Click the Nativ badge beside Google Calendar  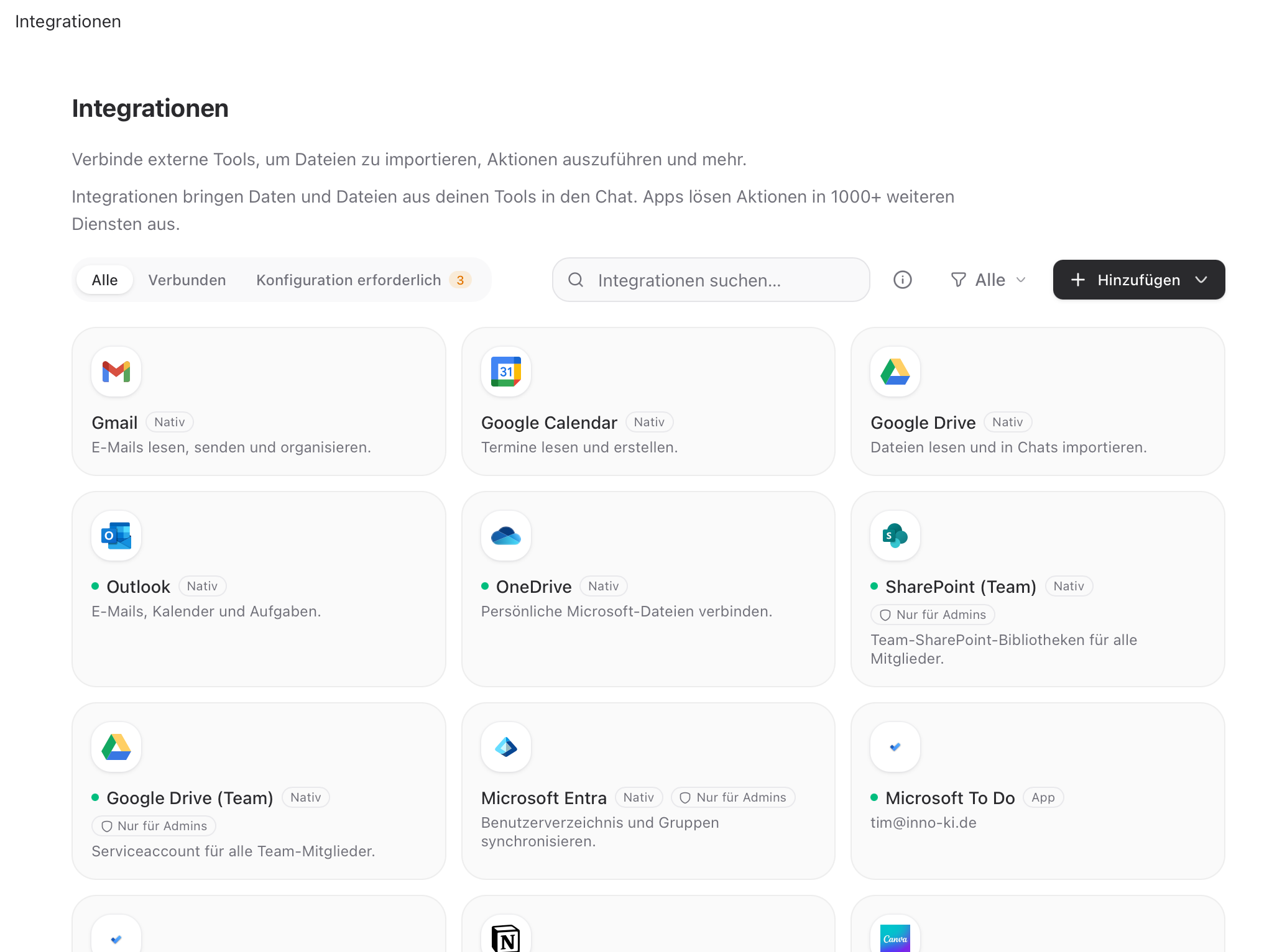(650, 423)
